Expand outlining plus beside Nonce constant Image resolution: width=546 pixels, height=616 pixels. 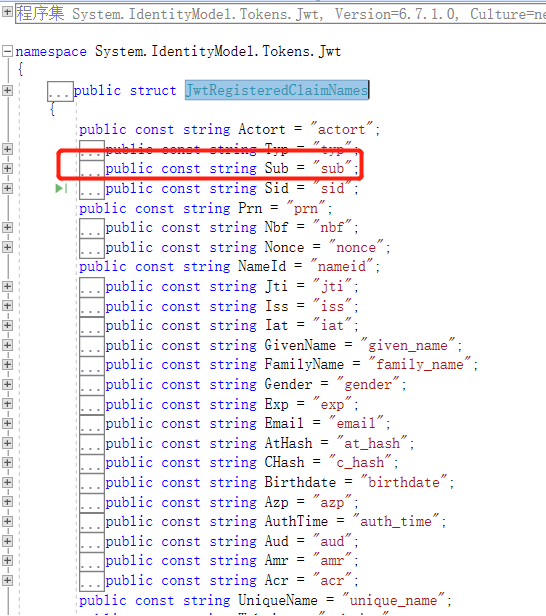(7, 247)
